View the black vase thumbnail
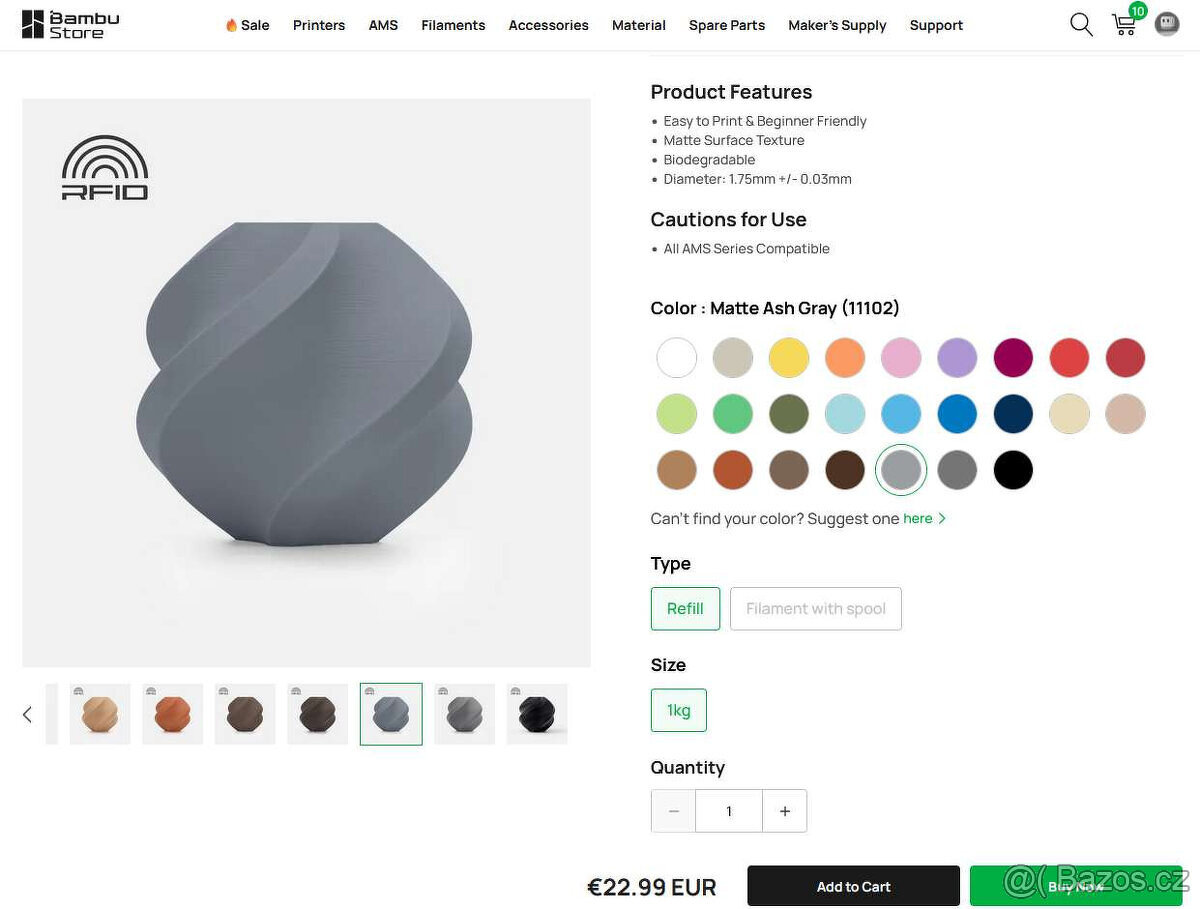 [x=537, y=714]
